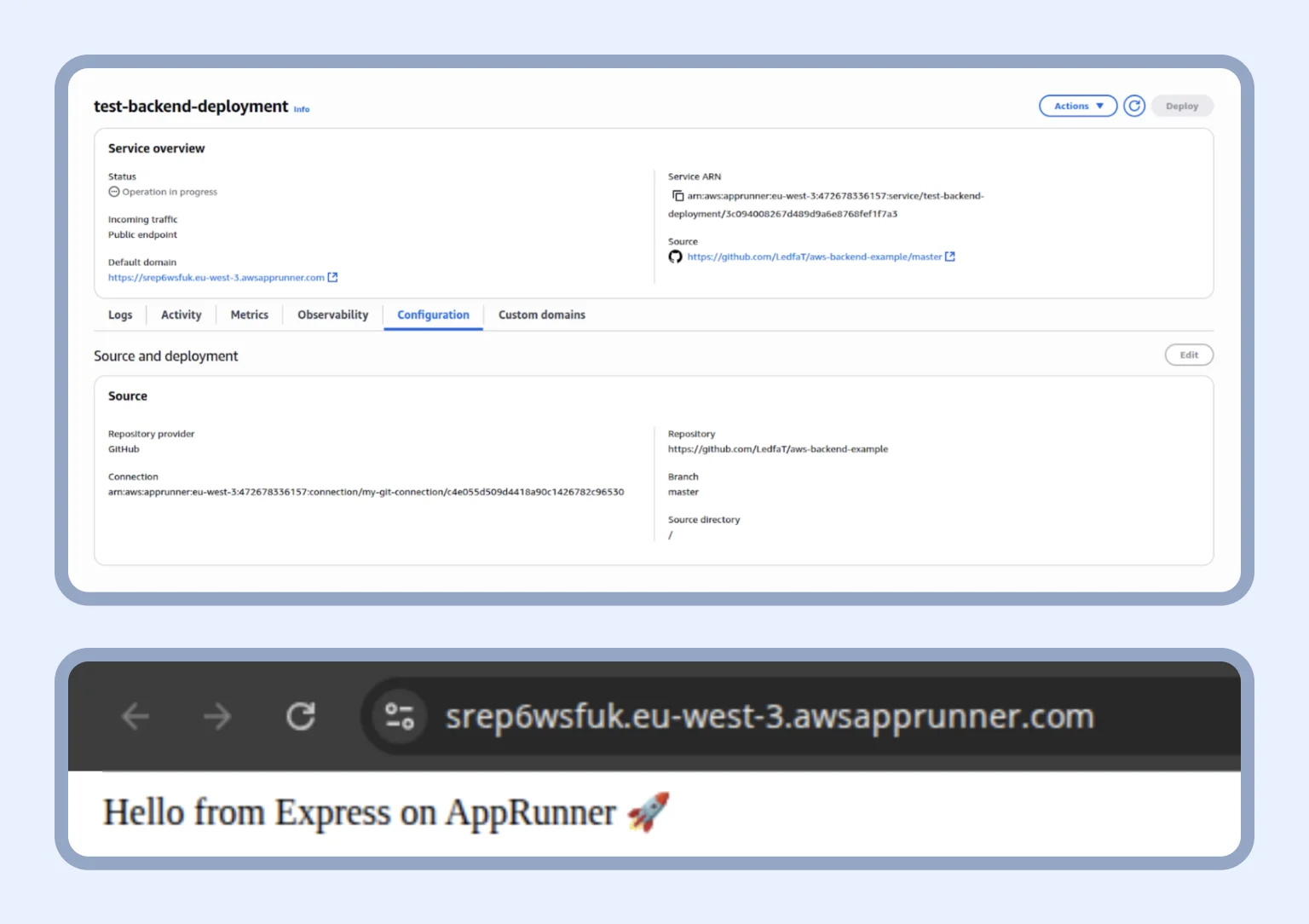Screen dimensions: 1309x924
Task: Click the browser forward arrow
Action: [217, 716]
